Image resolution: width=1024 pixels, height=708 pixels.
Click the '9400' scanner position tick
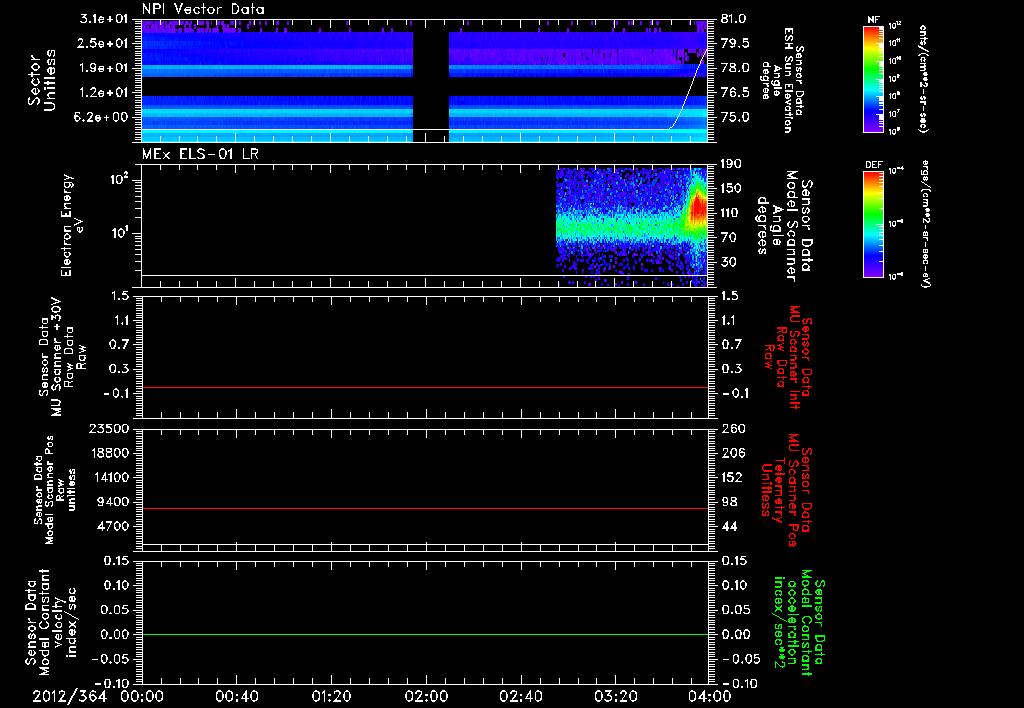pyautogui.click(x=114, y=502)
